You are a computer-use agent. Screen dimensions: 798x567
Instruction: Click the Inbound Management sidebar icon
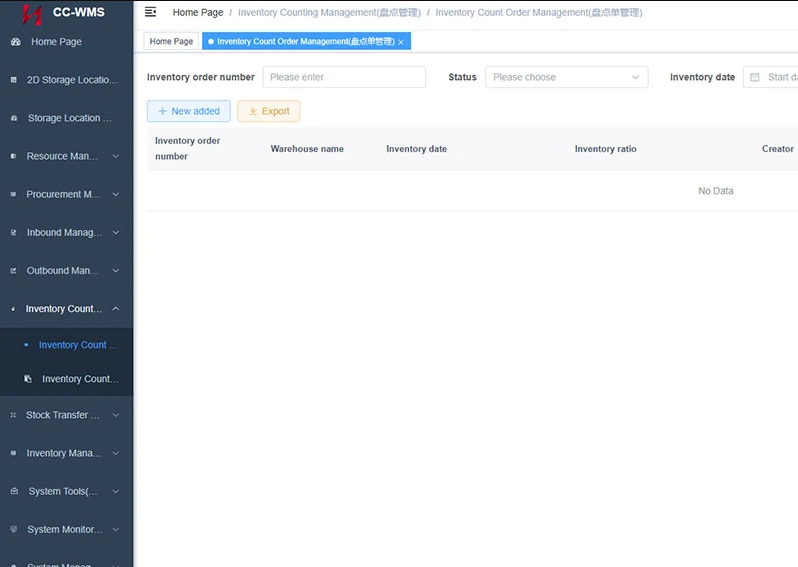(14, 233)
